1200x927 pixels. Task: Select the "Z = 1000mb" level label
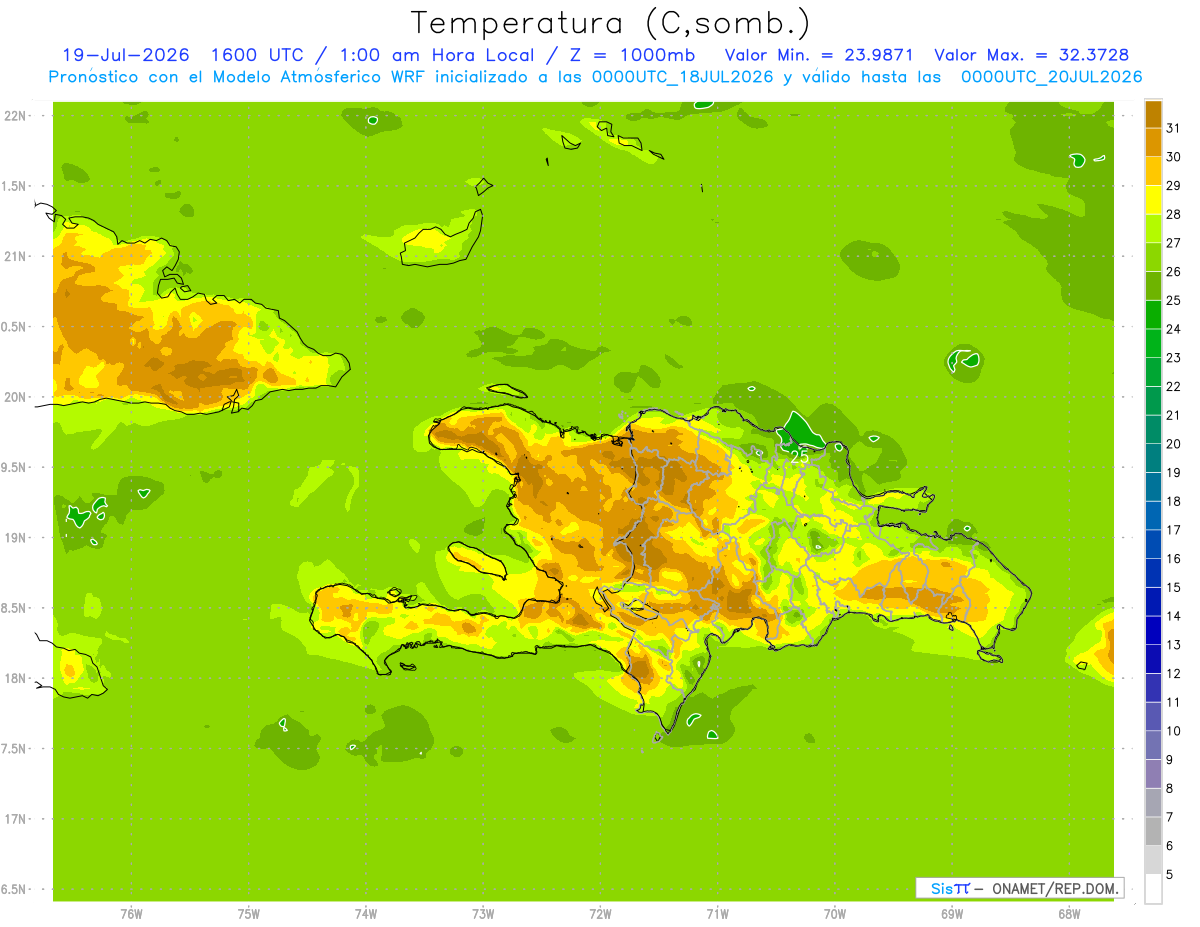[627, 55]
